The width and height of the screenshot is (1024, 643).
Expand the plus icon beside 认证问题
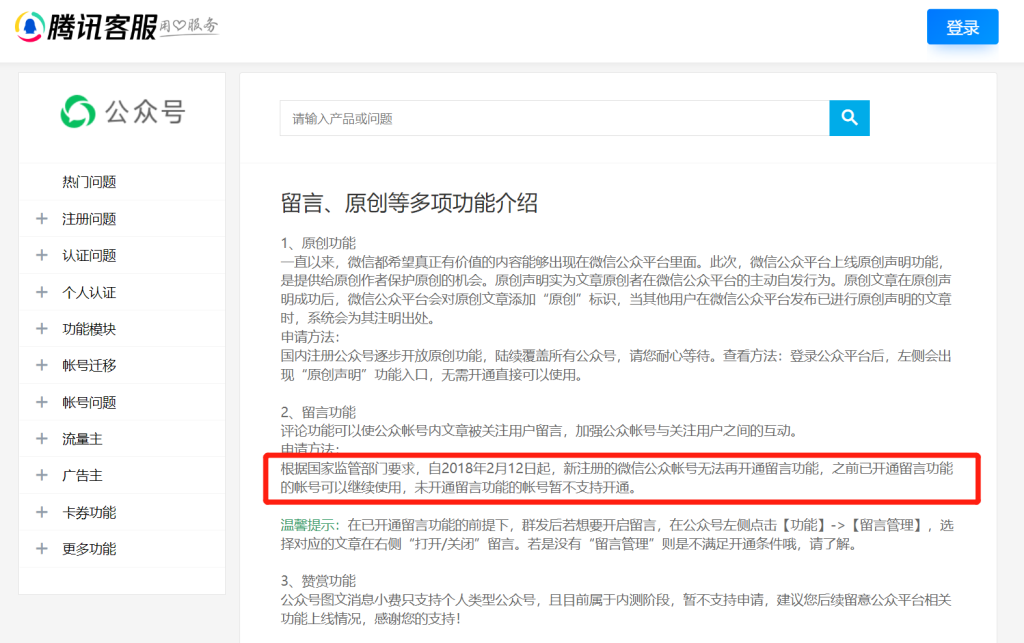click(x=41, y=255)
